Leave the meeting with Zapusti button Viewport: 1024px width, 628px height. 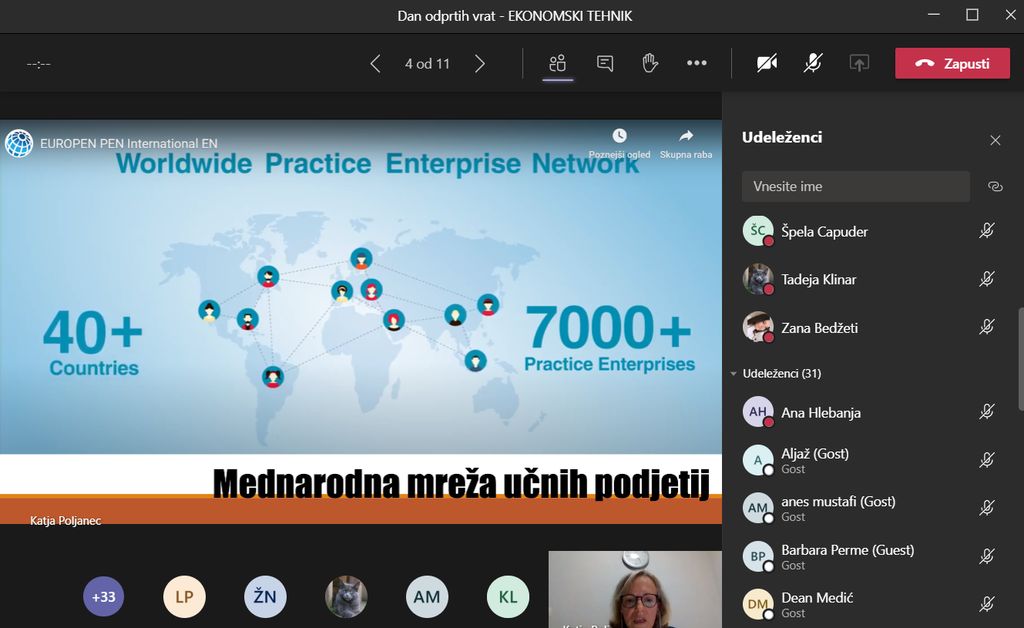click(x=952, y=63)
